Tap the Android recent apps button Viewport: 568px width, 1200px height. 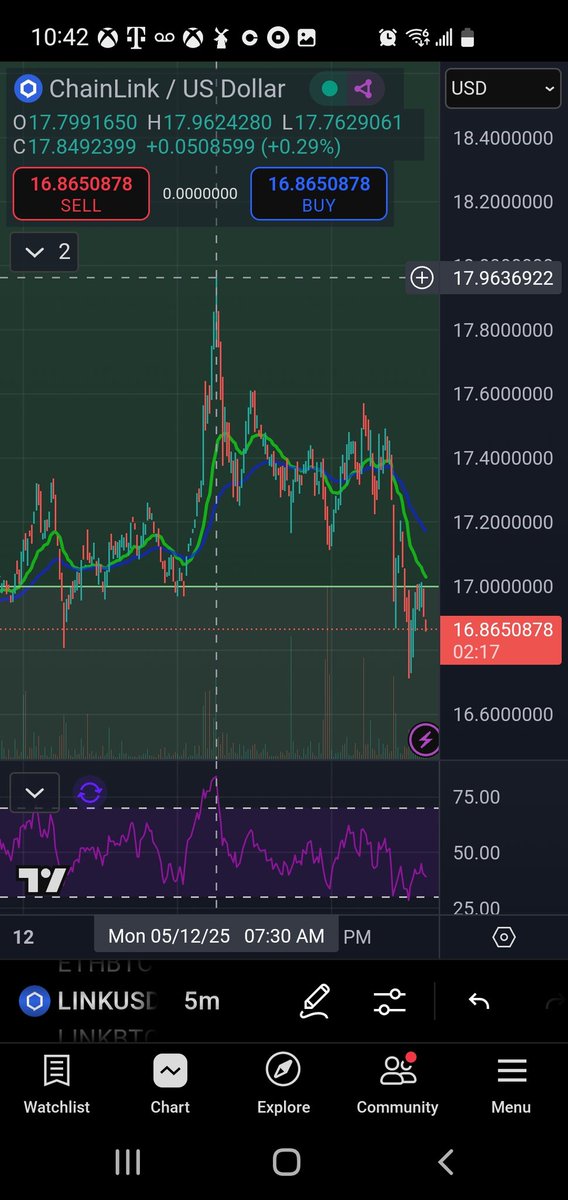click(x=127, y=1161)
